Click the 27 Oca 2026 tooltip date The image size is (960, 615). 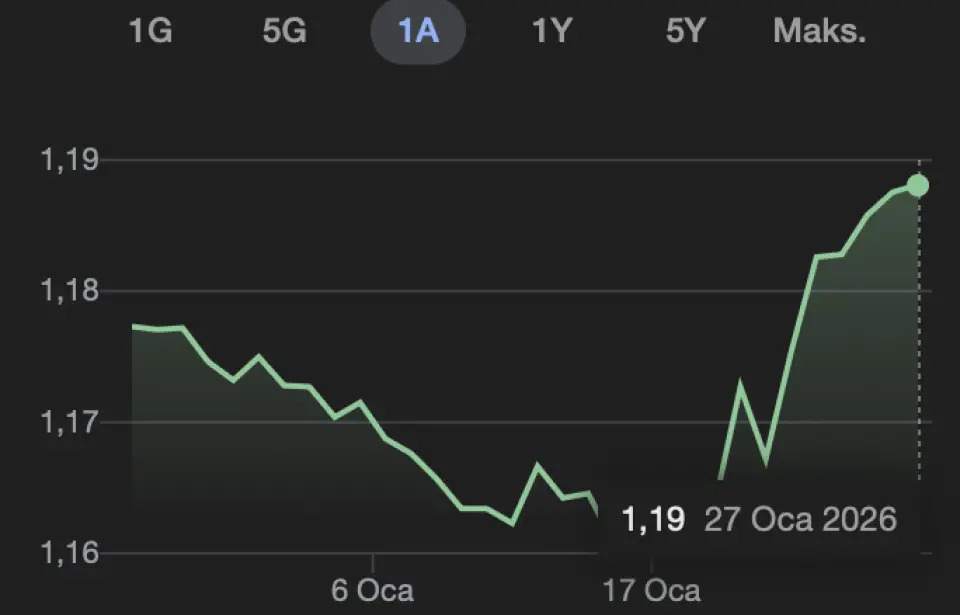[x=800, y=520]
